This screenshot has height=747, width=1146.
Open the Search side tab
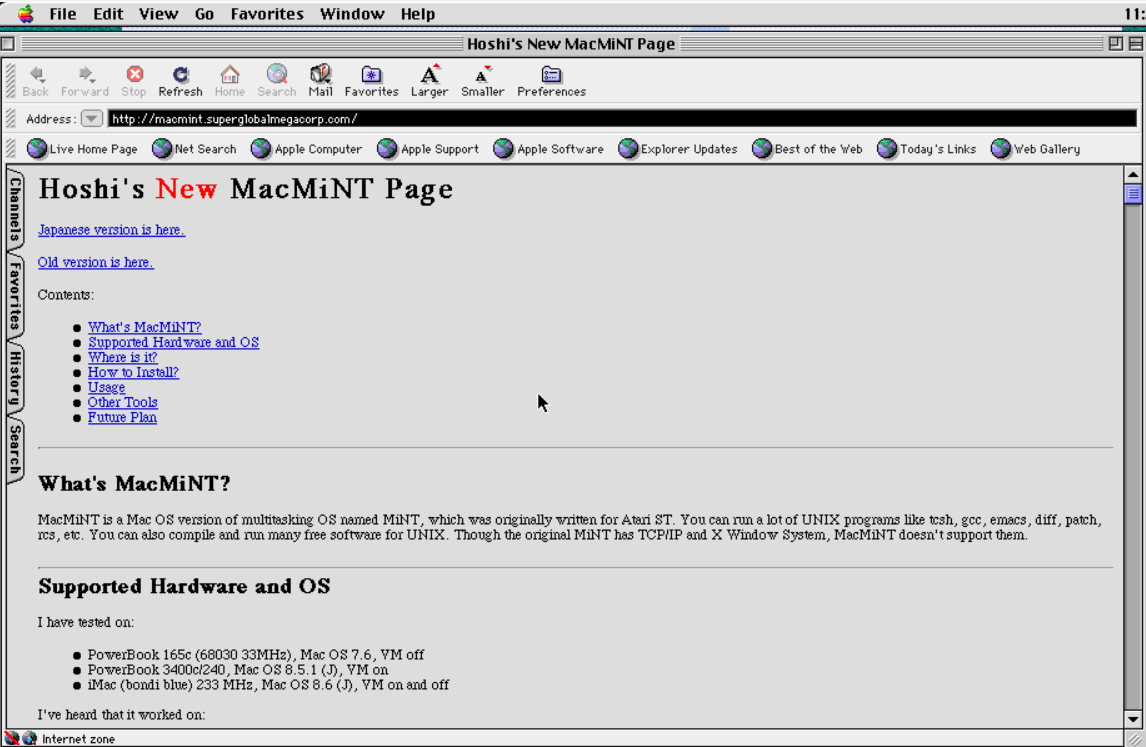[15, 449]
